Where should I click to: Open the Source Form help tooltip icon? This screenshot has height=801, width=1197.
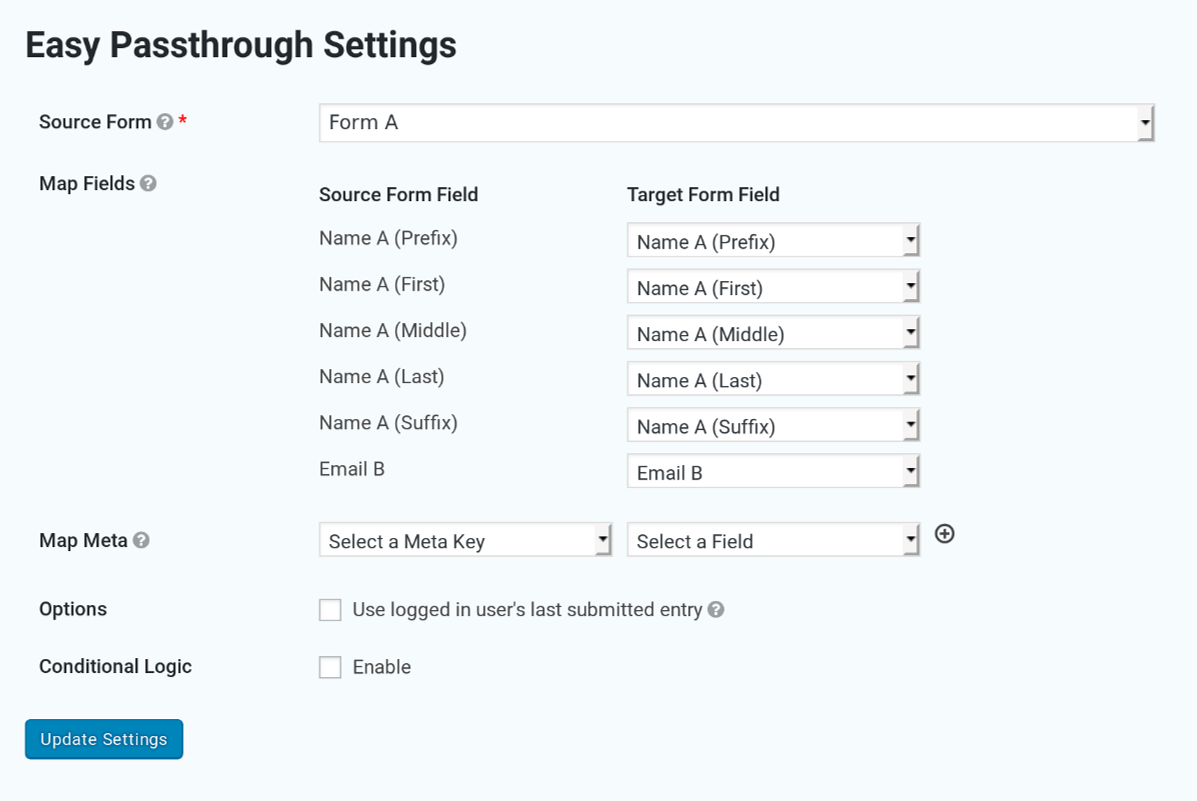click(x=165, y=122)
